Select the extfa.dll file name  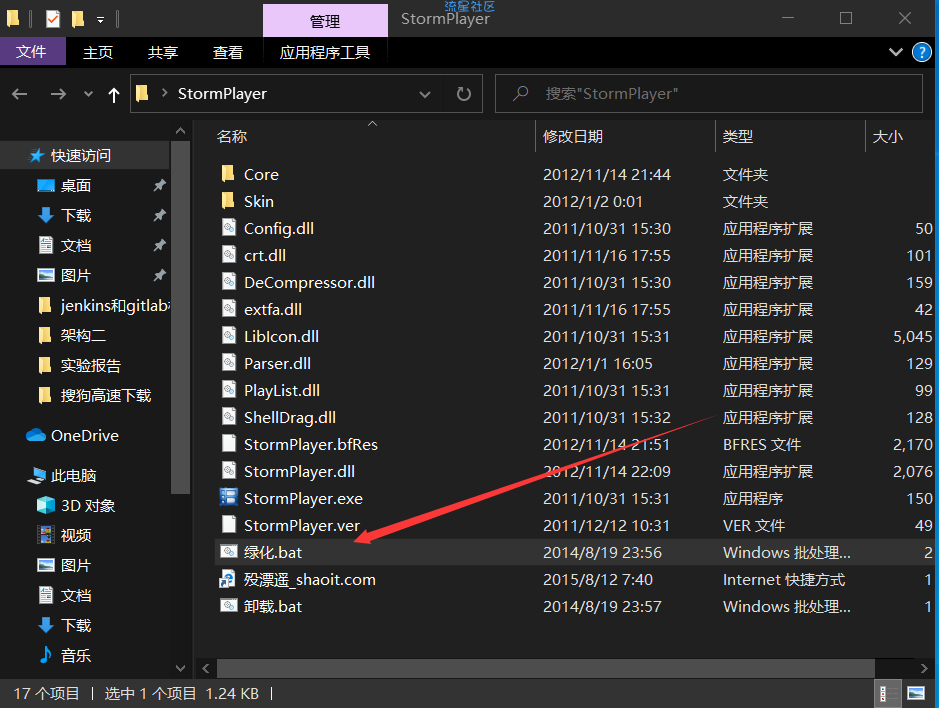[272, 309]
